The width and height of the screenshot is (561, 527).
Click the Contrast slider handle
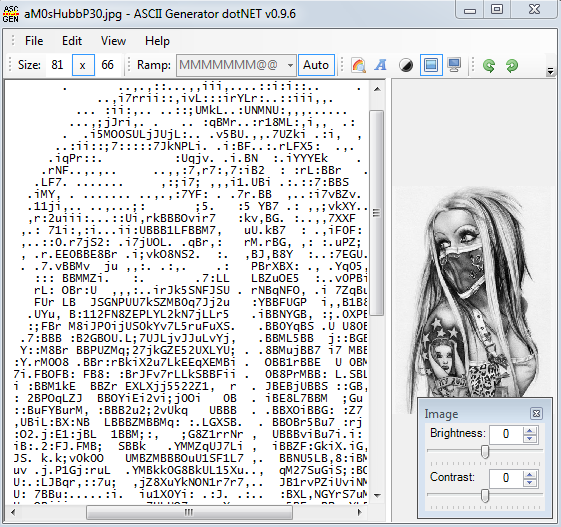tap(485, 496)
